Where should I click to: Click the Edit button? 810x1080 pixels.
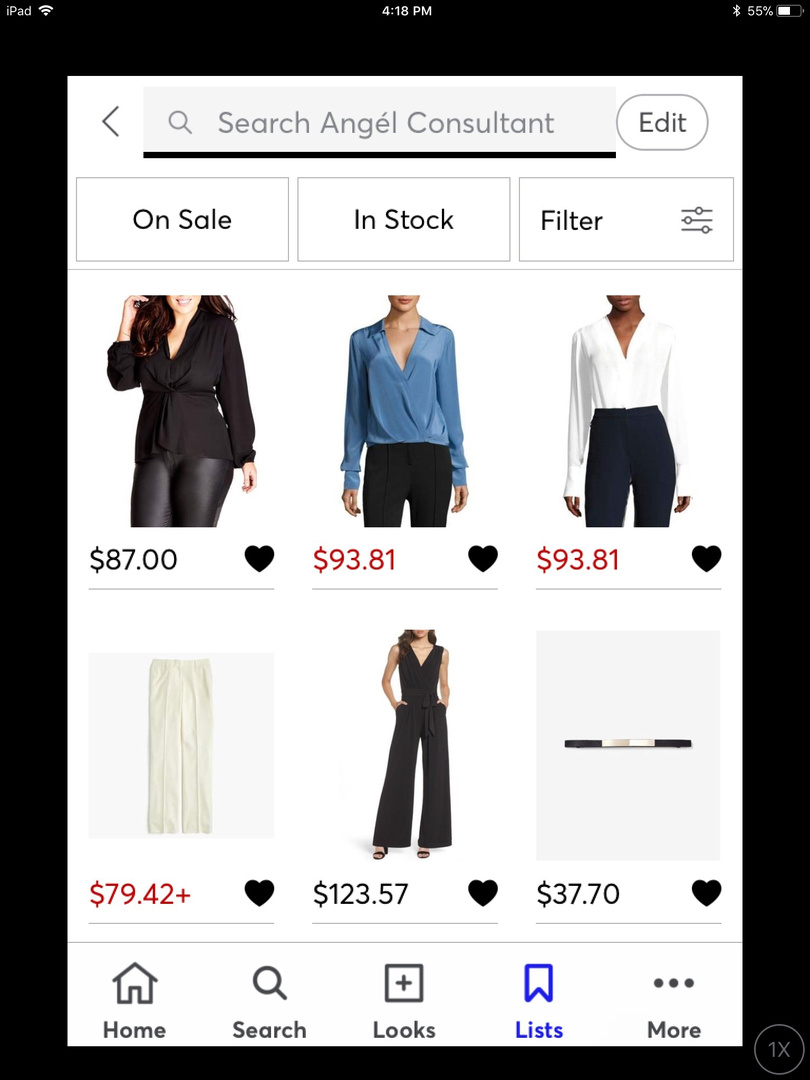[x=662, y=123]
